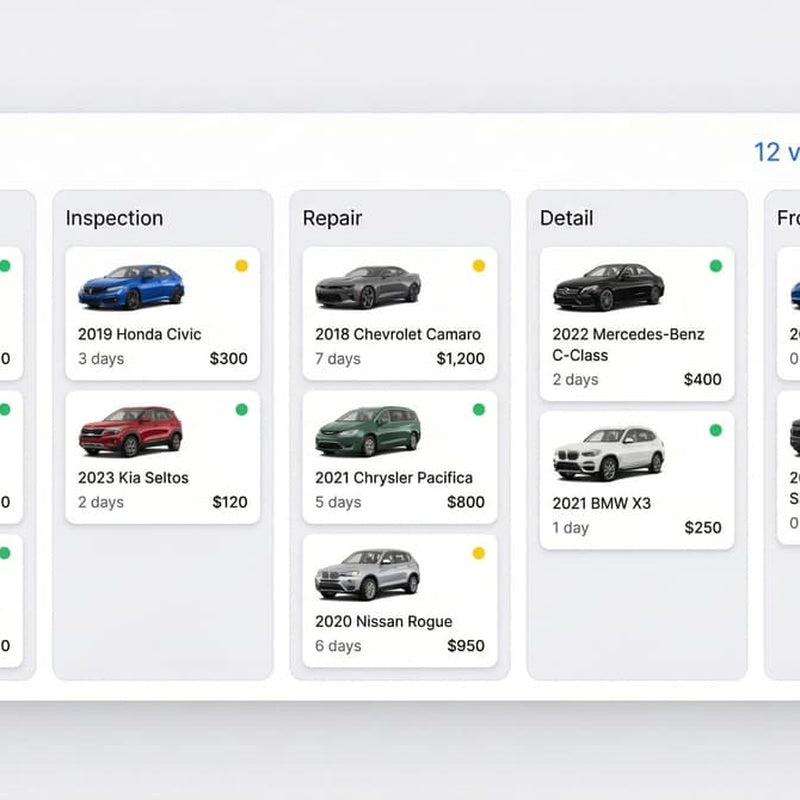Click the blue 2019 Honda Civic car image
Viewport: 800px width, 800px height.
131,286
